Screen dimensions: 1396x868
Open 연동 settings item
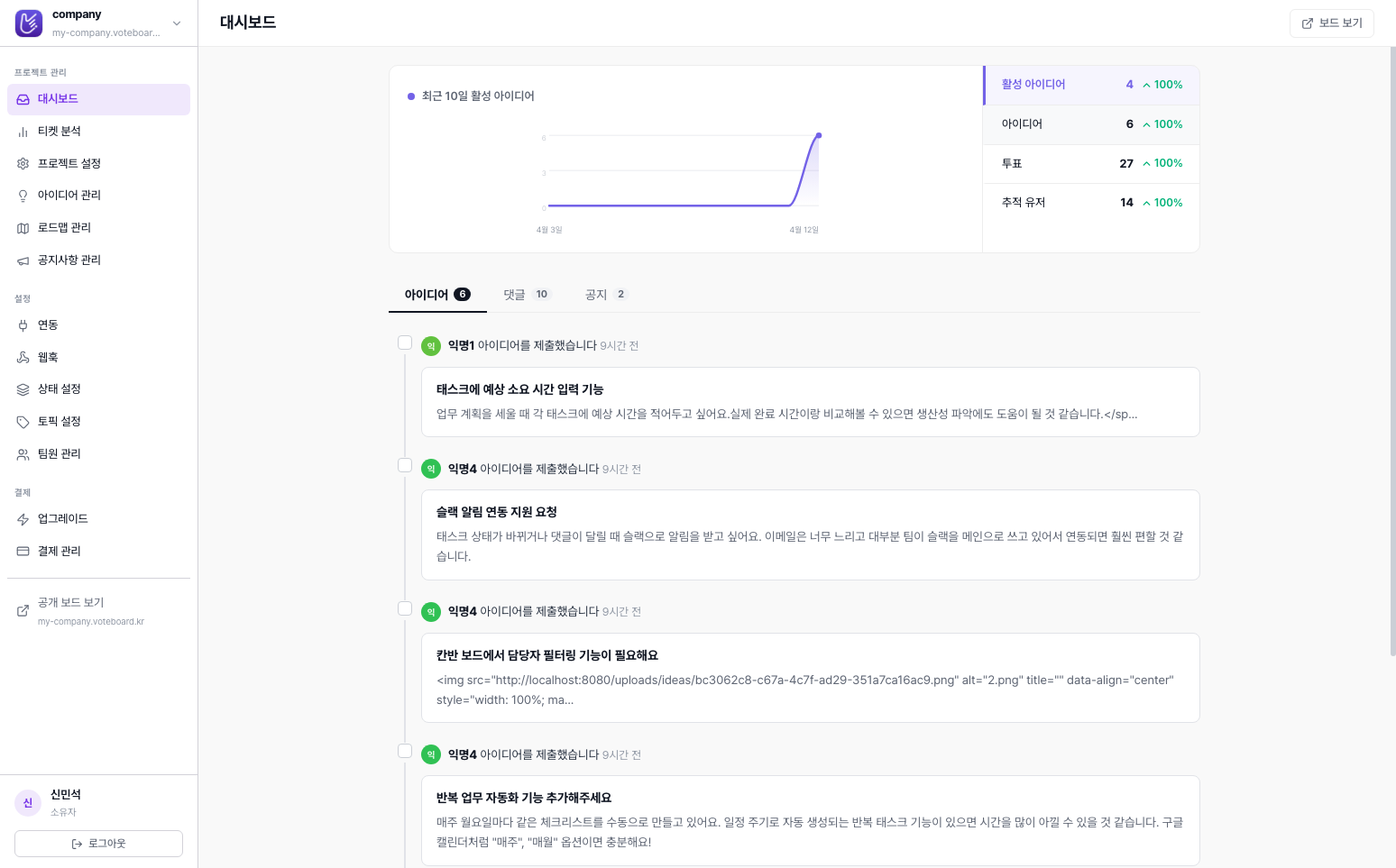pyautogui.click(x=98, y=325)
